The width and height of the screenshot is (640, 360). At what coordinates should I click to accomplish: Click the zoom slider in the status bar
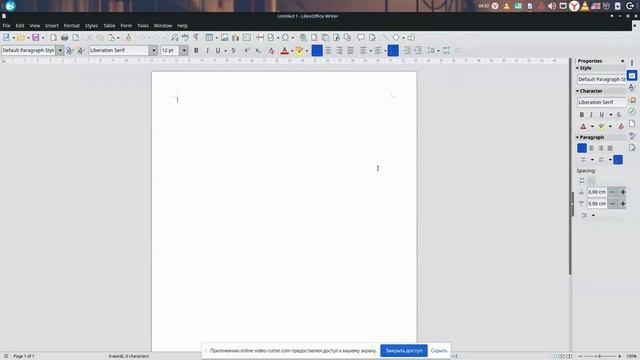coord(600,356)
